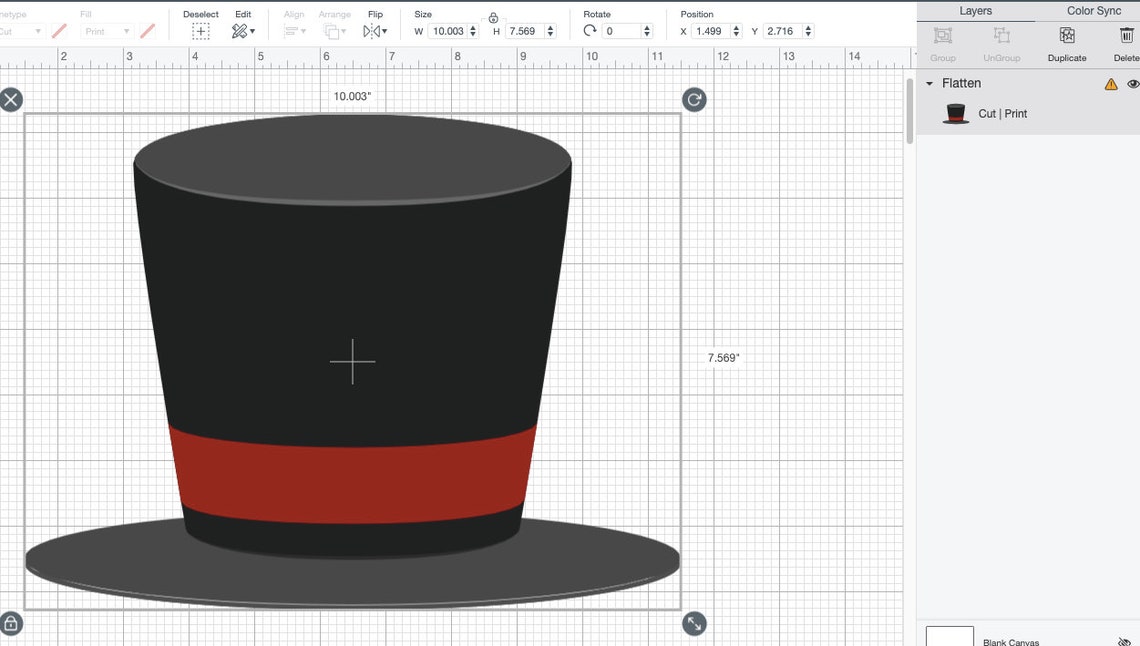This screenshot has width=1140, height=646.
Task: Open the Arrange dropdown
Action: tap(335, 31)
